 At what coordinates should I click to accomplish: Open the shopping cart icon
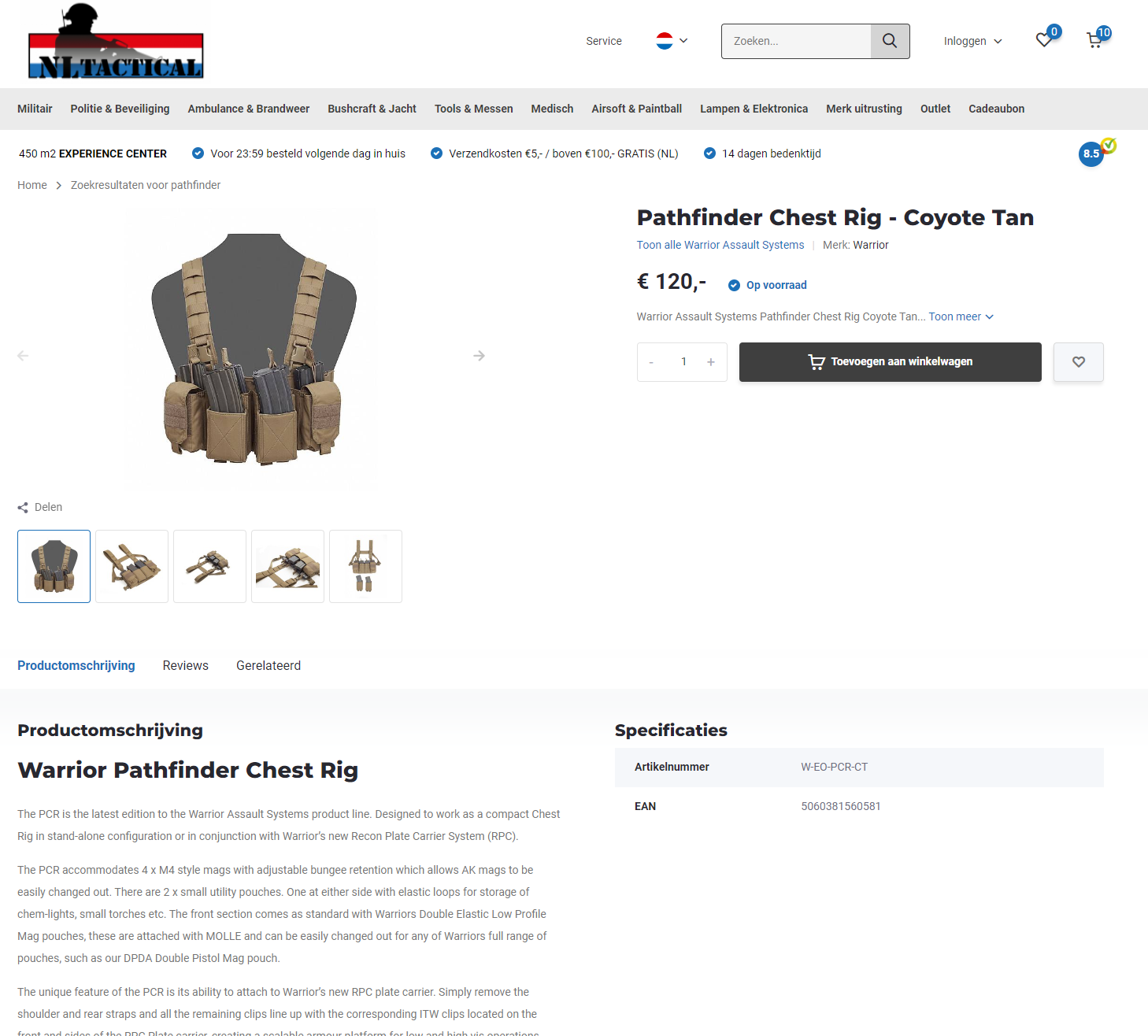pyautogui.click(x=1094, y=40)
